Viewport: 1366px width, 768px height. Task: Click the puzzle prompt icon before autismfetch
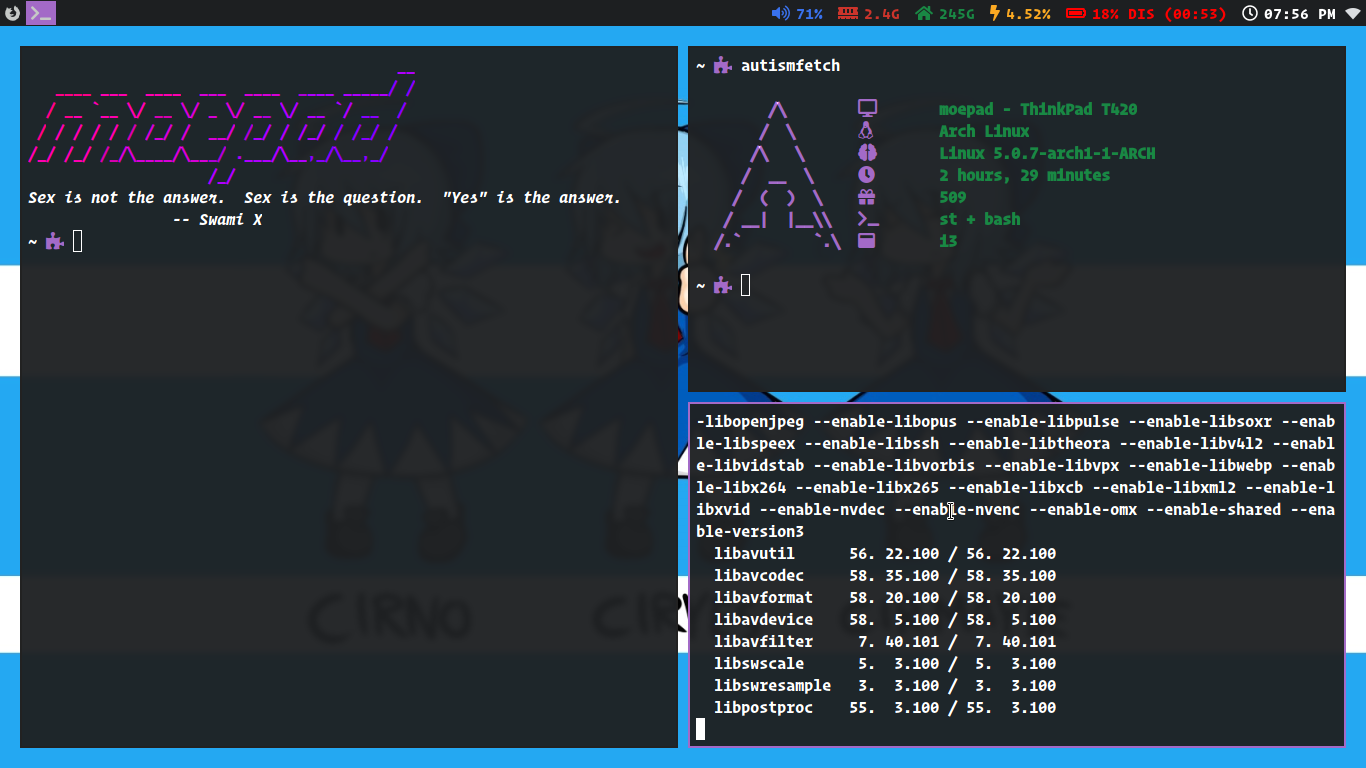click(722, 66)
